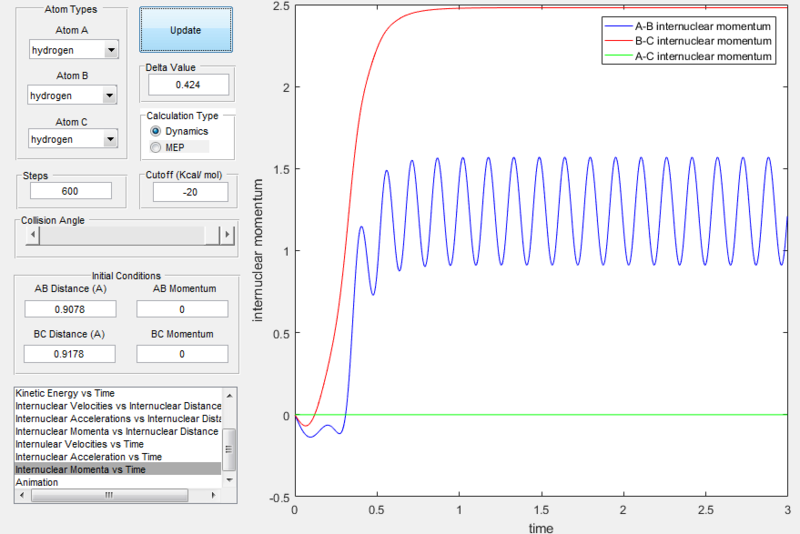Viewport: 800px width, 534px height.
Task: Select Internuclear Momenta vs Time
Action: click(118, 469)
